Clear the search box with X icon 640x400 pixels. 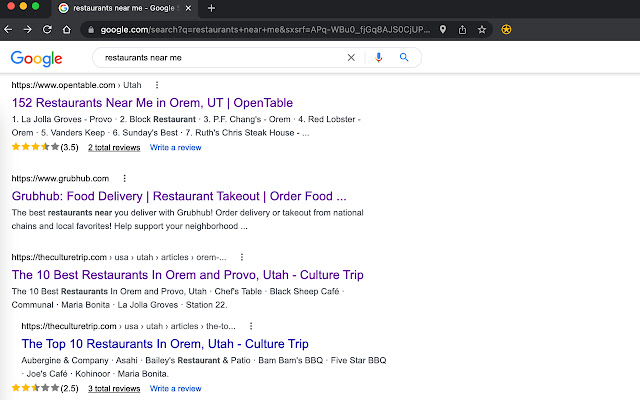pos(351,58)
